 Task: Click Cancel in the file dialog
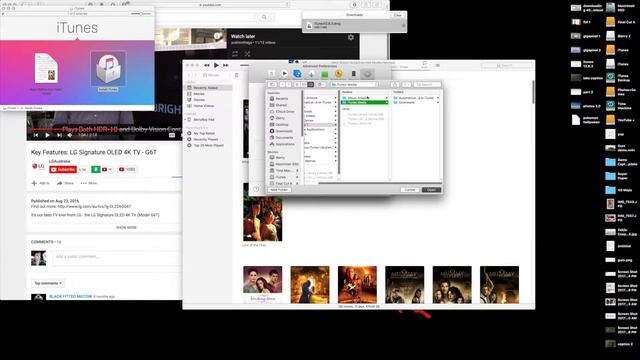pyautogui.click(x=410, y=190)
